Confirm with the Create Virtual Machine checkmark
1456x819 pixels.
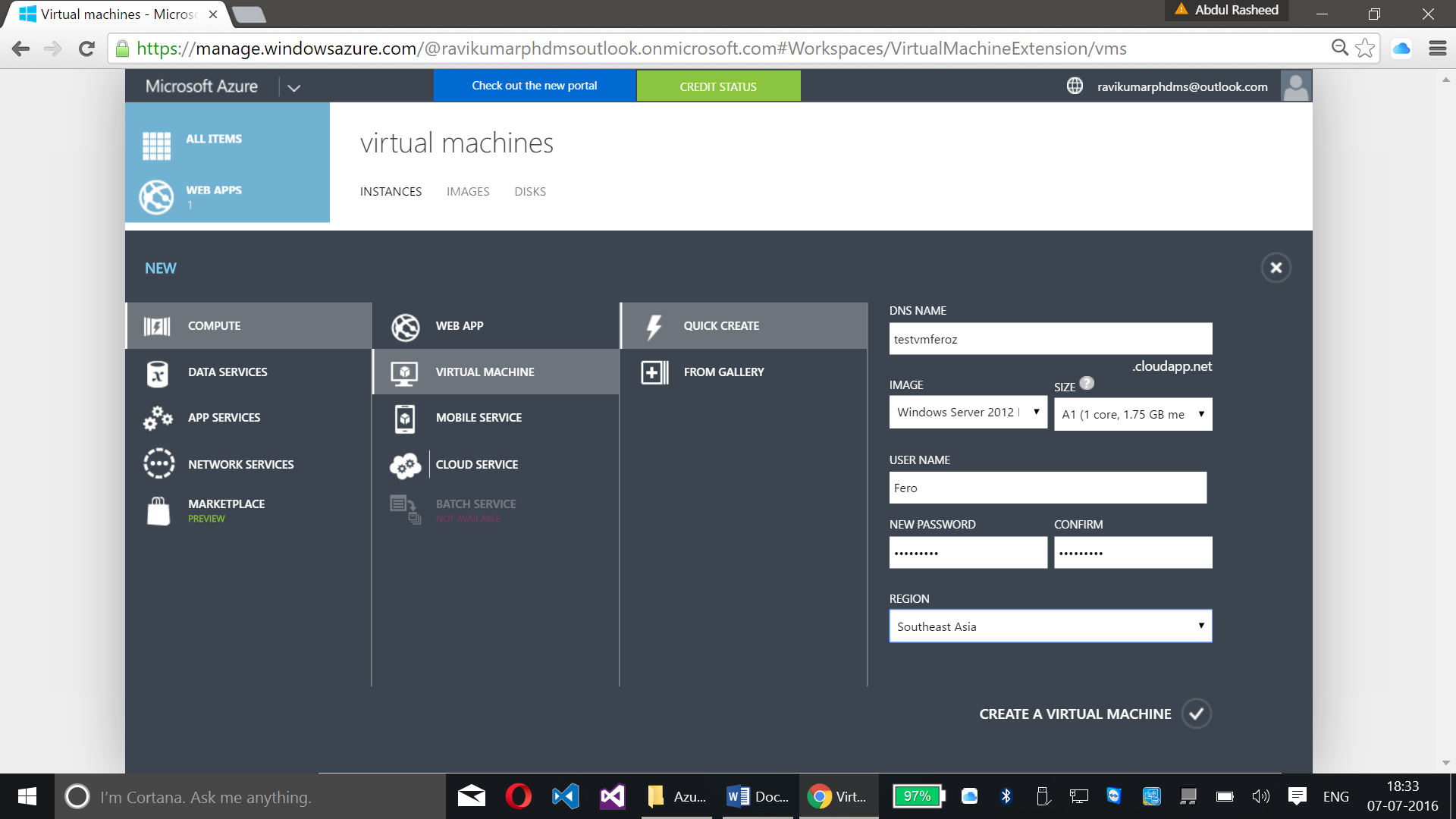click(1196, 714)
